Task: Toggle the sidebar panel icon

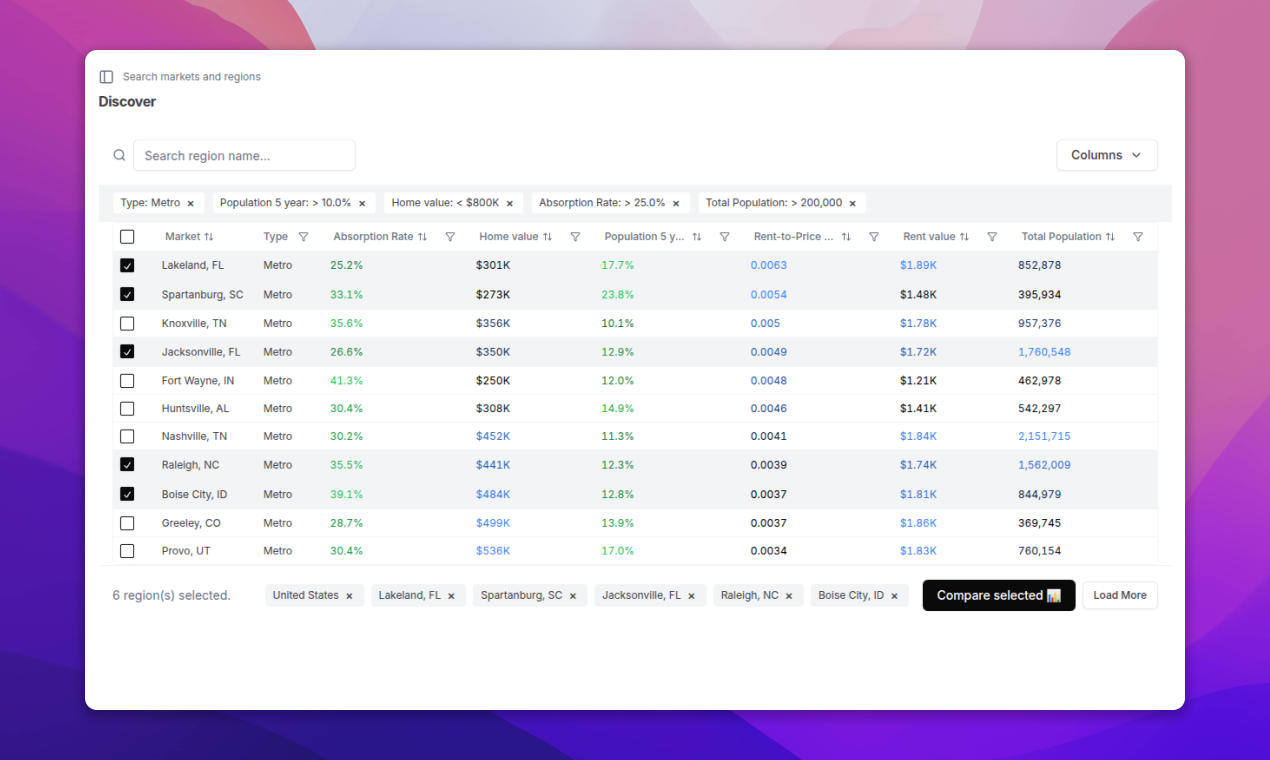Action: 106,77
